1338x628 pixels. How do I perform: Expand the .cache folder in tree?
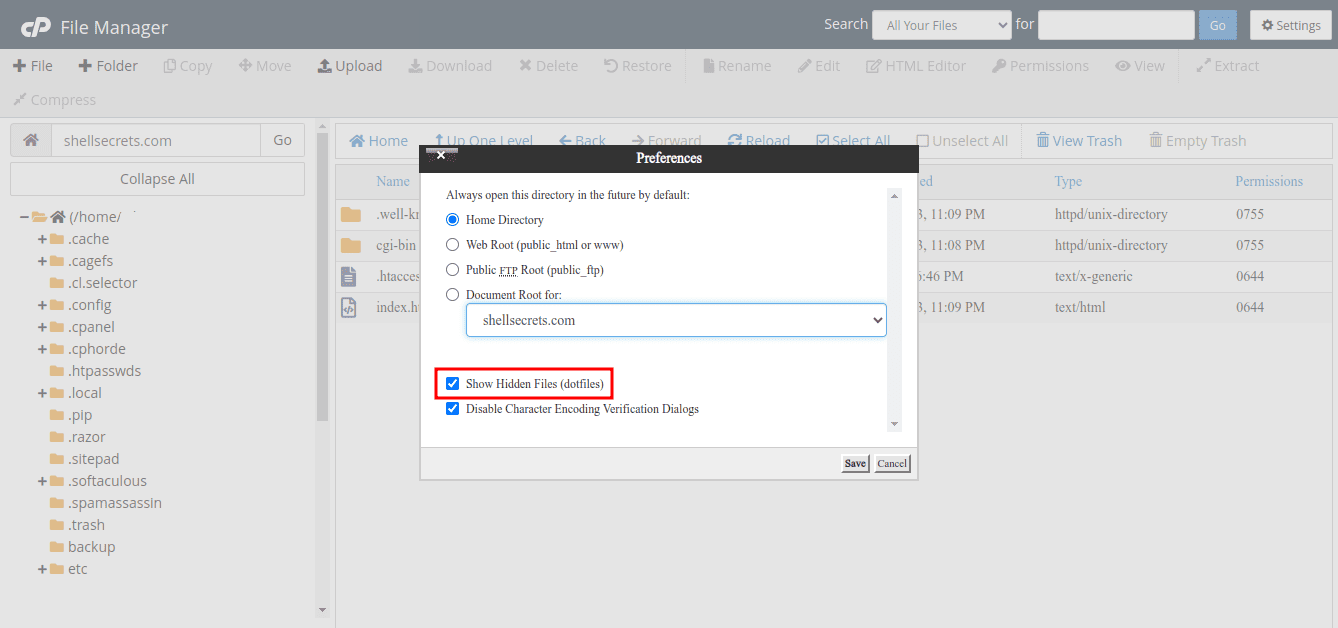[43, 239]
